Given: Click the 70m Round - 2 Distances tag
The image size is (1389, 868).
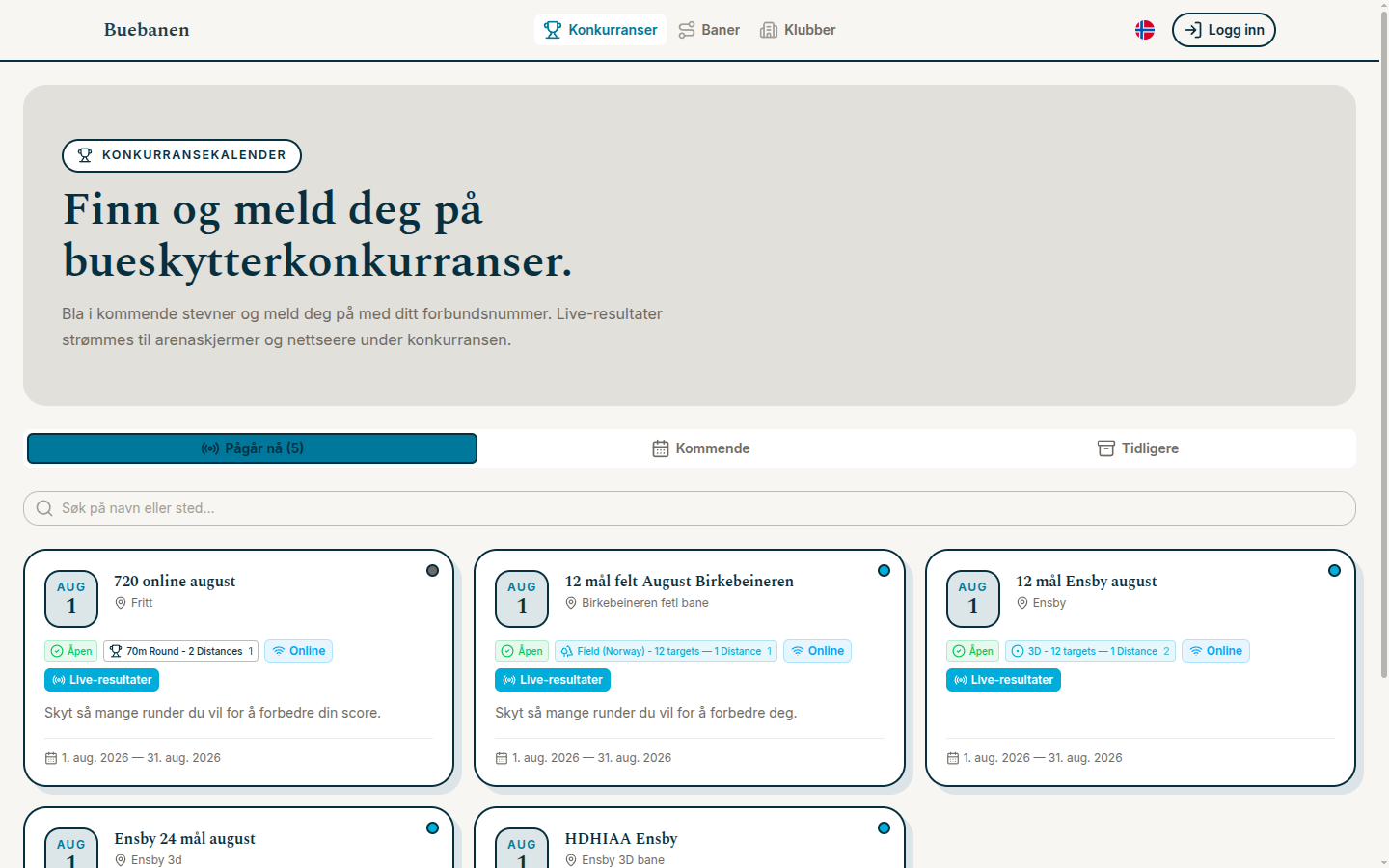Looking at the screenshot, I should point(180,651).
